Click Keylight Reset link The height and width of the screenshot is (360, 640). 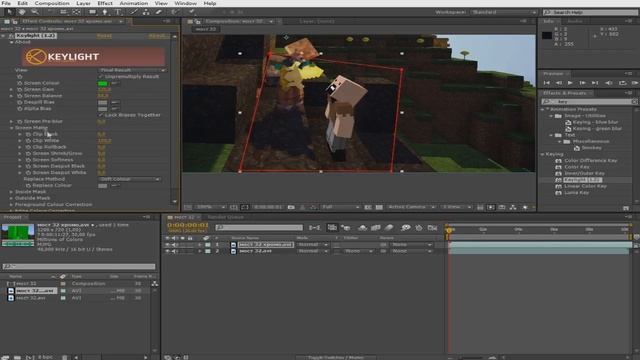pos(104,36)
